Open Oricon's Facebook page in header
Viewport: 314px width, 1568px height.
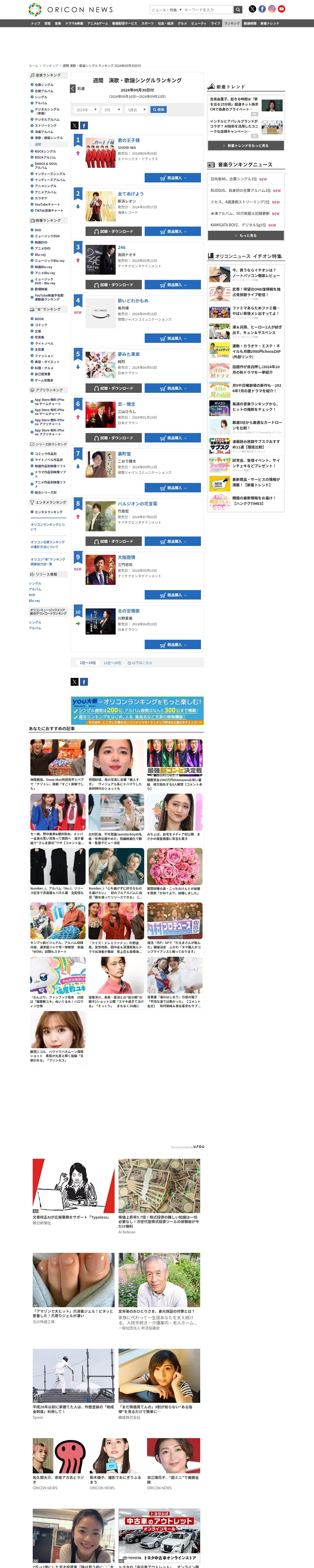coord(262,9)
